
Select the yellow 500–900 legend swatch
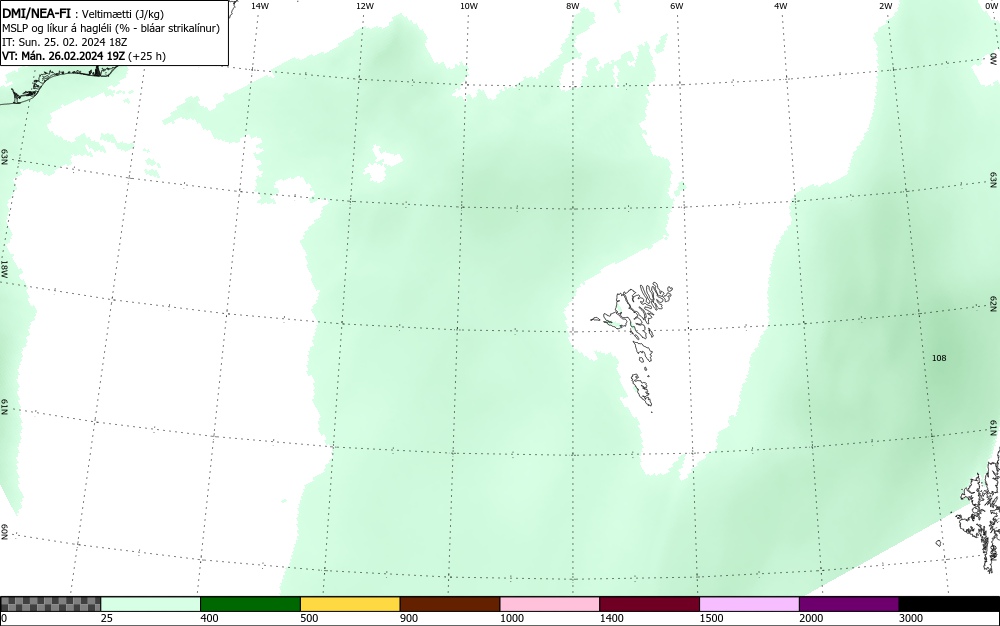tap(350, 604)
